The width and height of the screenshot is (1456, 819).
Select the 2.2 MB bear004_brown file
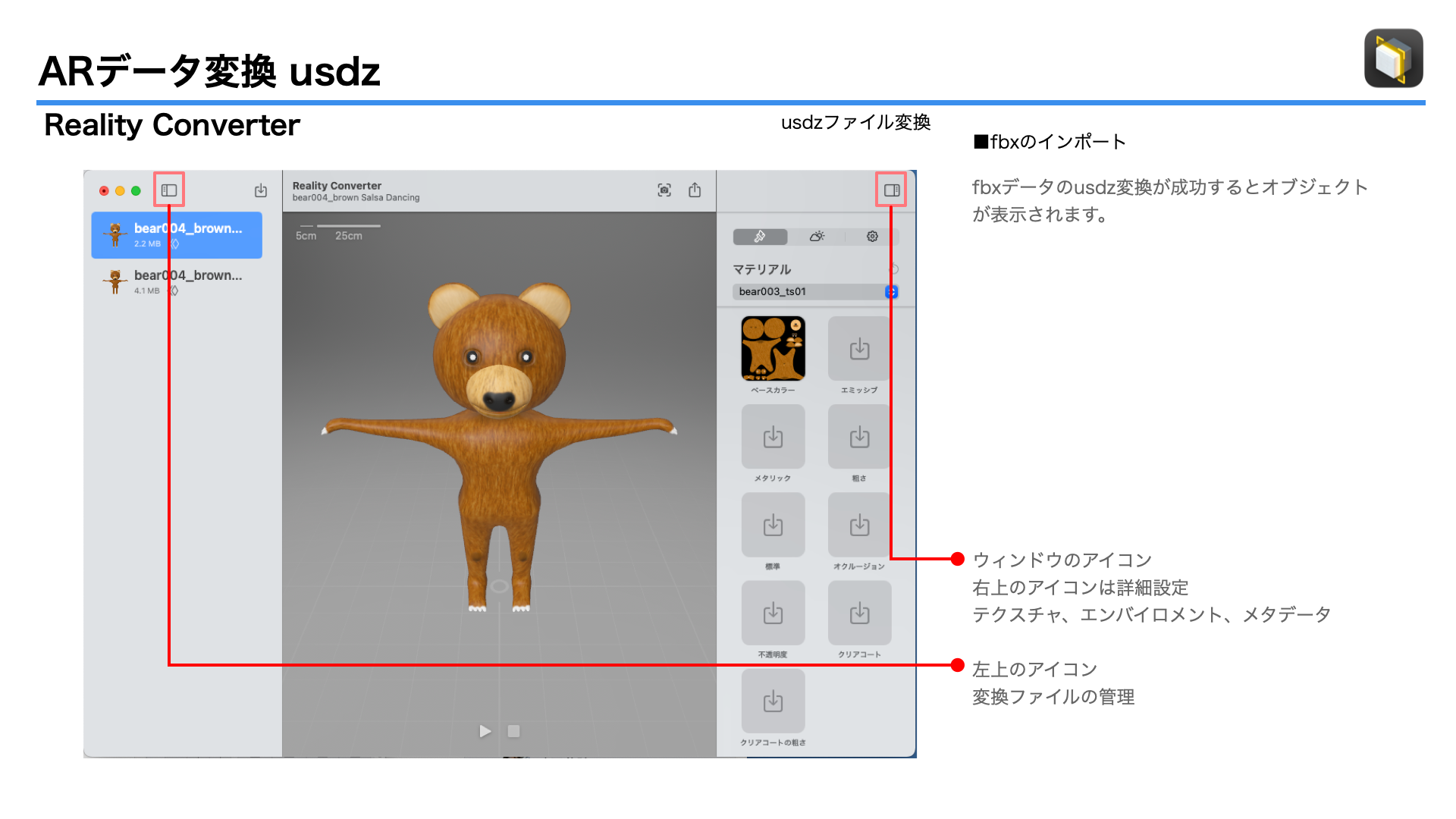point(177,235)
